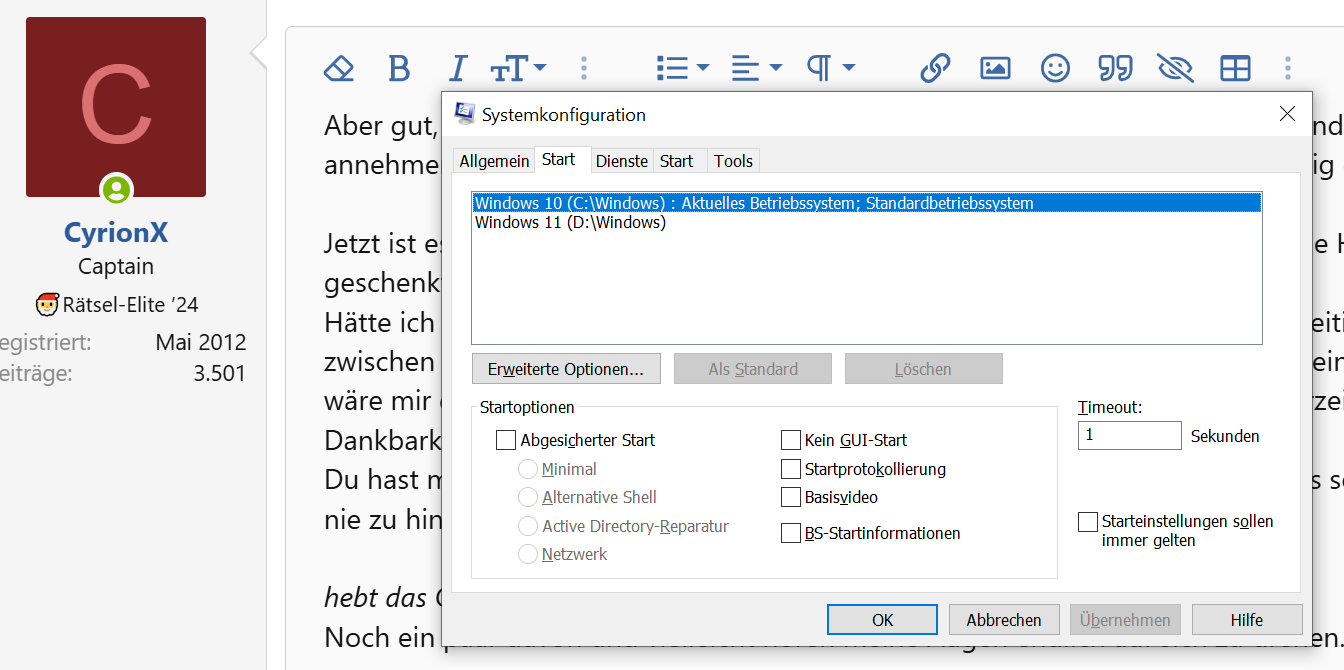Image resolution: width=1344 pixels, height=670 pixels.
Task: Enable BS-Startinformationen checkbox
Action: [791, 533]
